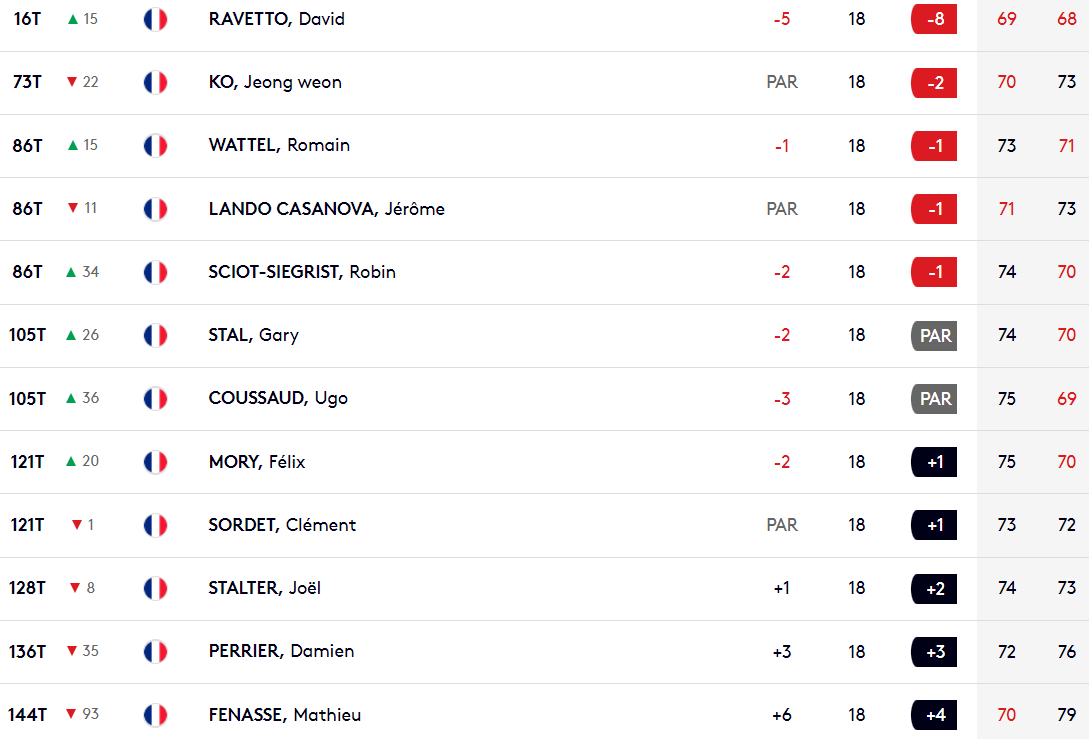Viewport: 1089px width, 739px height.
Task: Click the green up arrow next to STAL's 26
Action: pos(71,335)
